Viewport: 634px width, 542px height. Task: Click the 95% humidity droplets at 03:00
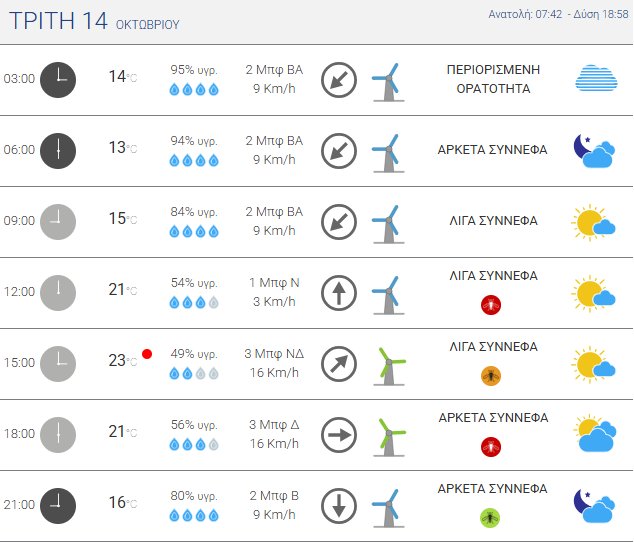tap(193, 90)
